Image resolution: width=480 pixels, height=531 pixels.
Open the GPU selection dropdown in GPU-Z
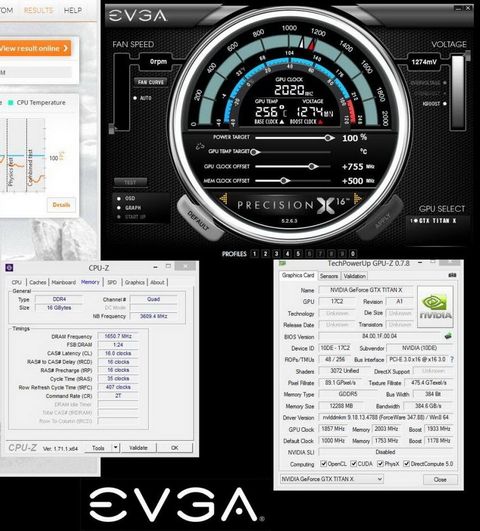point(332,479)
